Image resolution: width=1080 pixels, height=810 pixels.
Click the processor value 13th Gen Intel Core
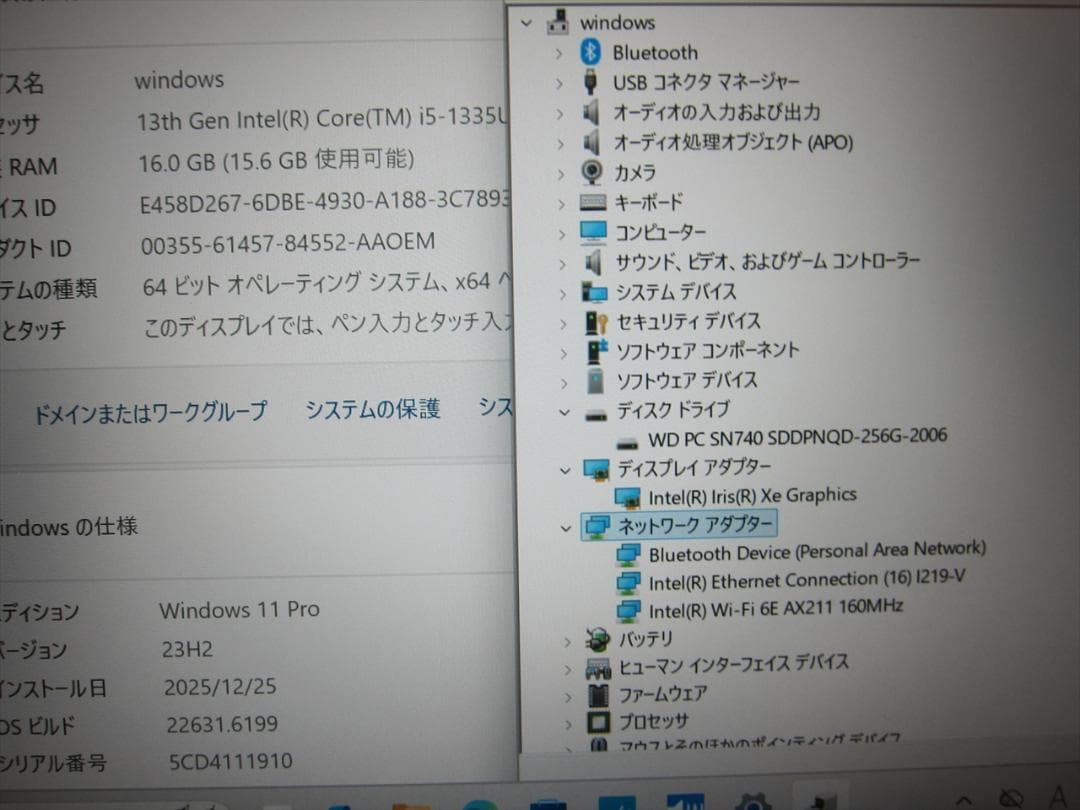point(322,119)
